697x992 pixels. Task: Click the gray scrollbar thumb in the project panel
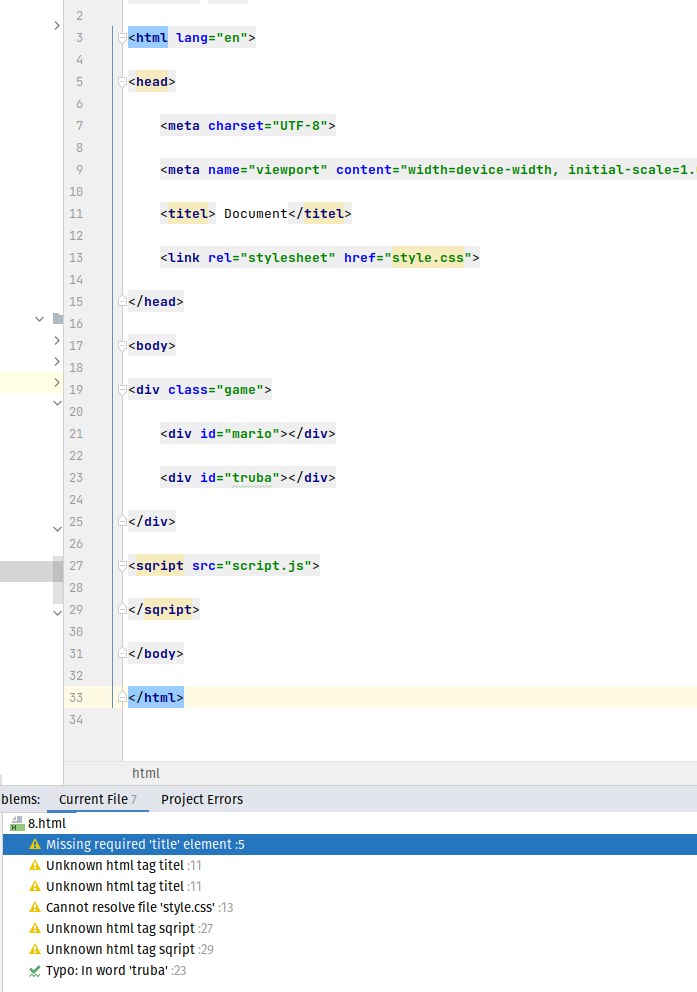click(58, 578)
